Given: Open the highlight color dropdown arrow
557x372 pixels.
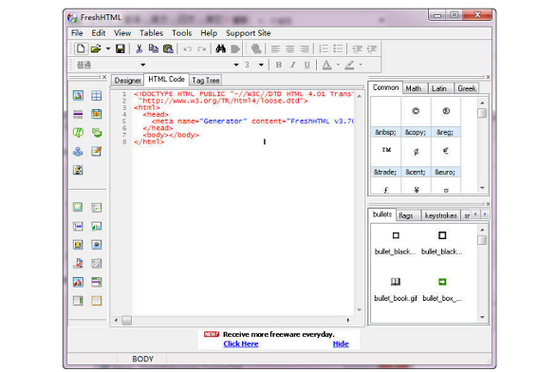Looking at the screenshot, I should (x=361, y=65).
